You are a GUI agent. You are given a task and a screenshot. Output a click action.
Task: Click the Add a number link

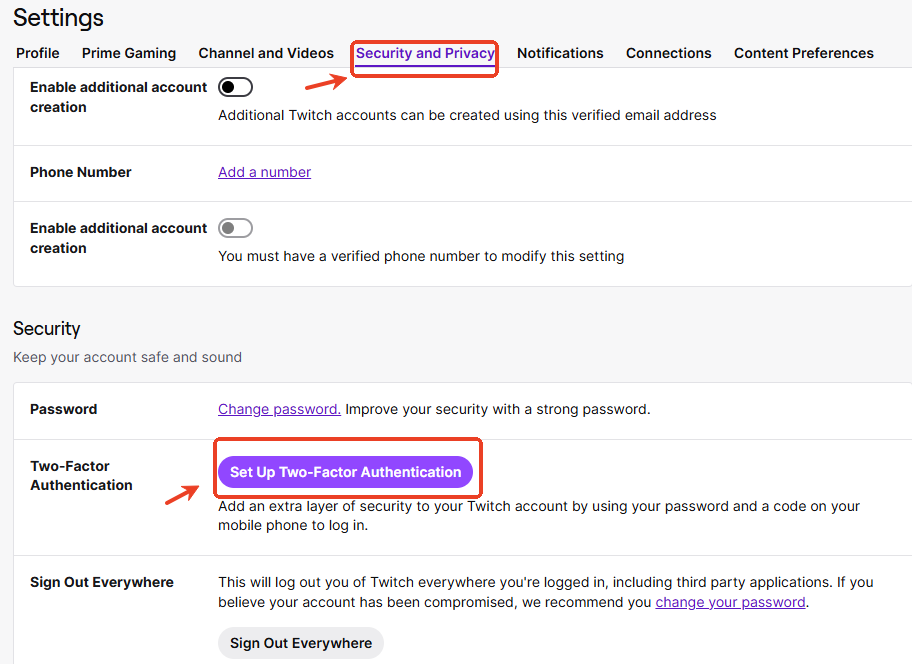tap(264, 172)
